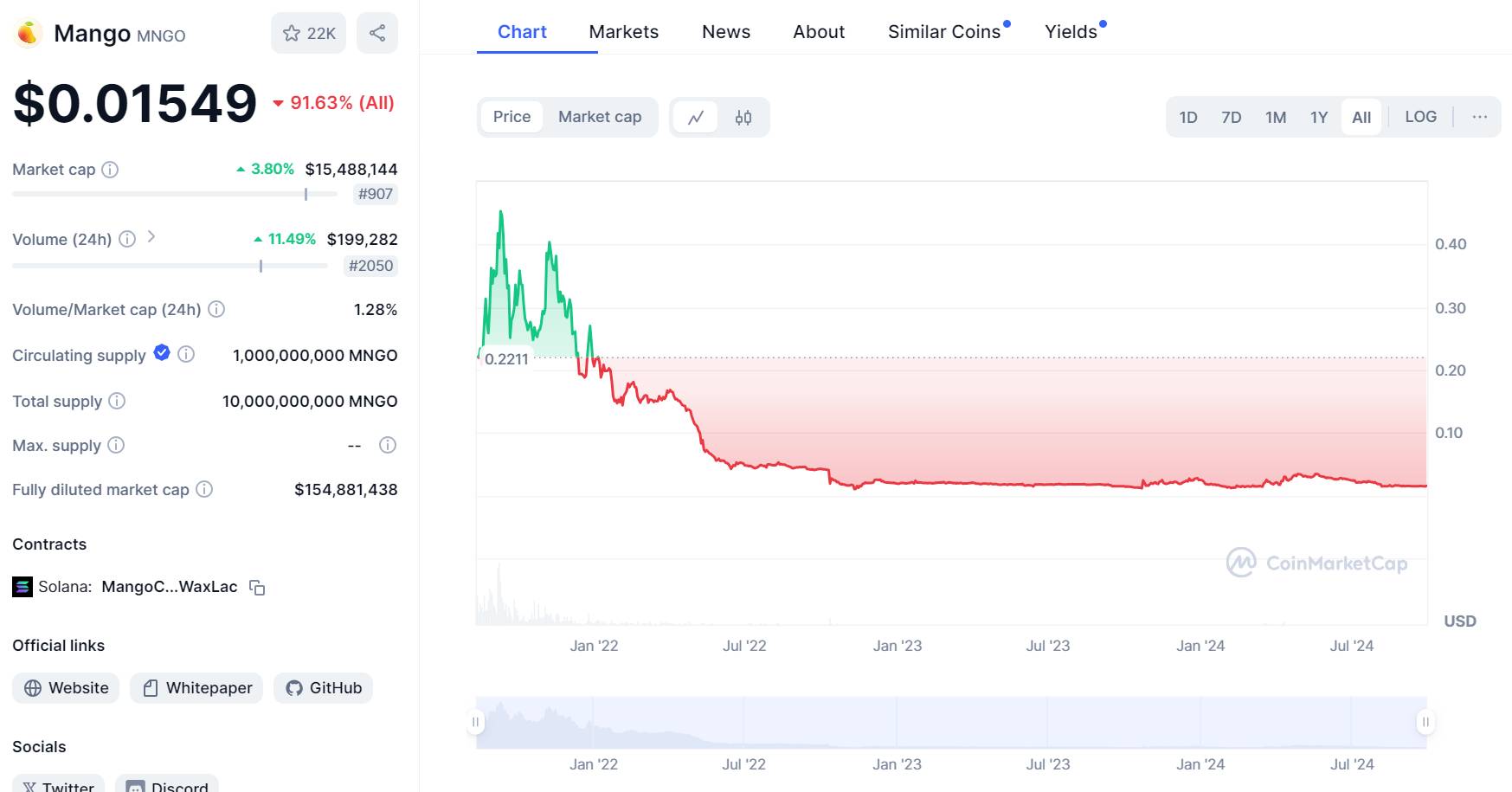The width and height of the screenshot is (1512, 792).
Task: Open the Twitter social link
Action: [58, 783]
